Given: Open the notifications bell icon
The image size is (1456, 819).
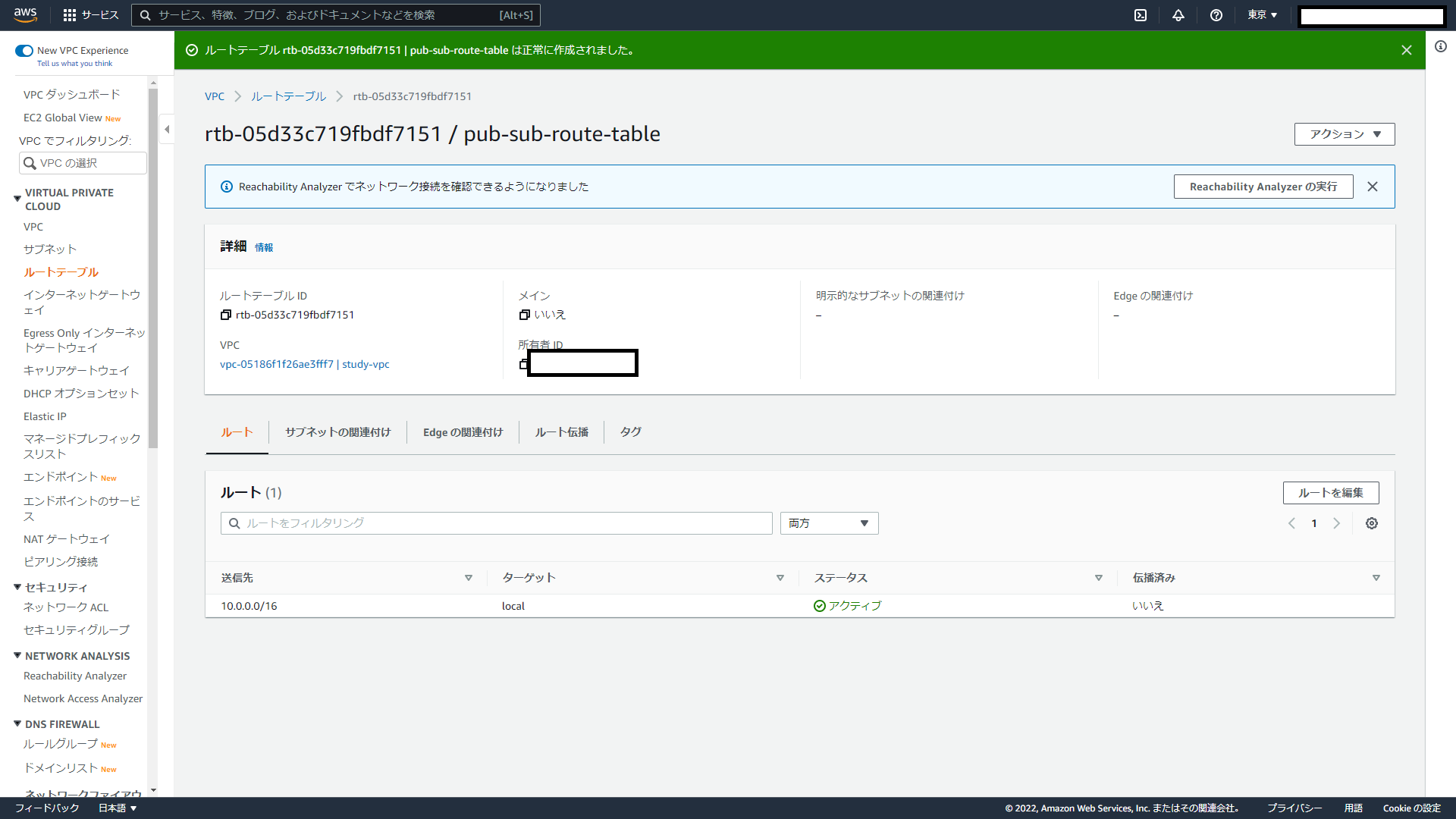Looking at the screenshot, I should tap(1178, 15).
